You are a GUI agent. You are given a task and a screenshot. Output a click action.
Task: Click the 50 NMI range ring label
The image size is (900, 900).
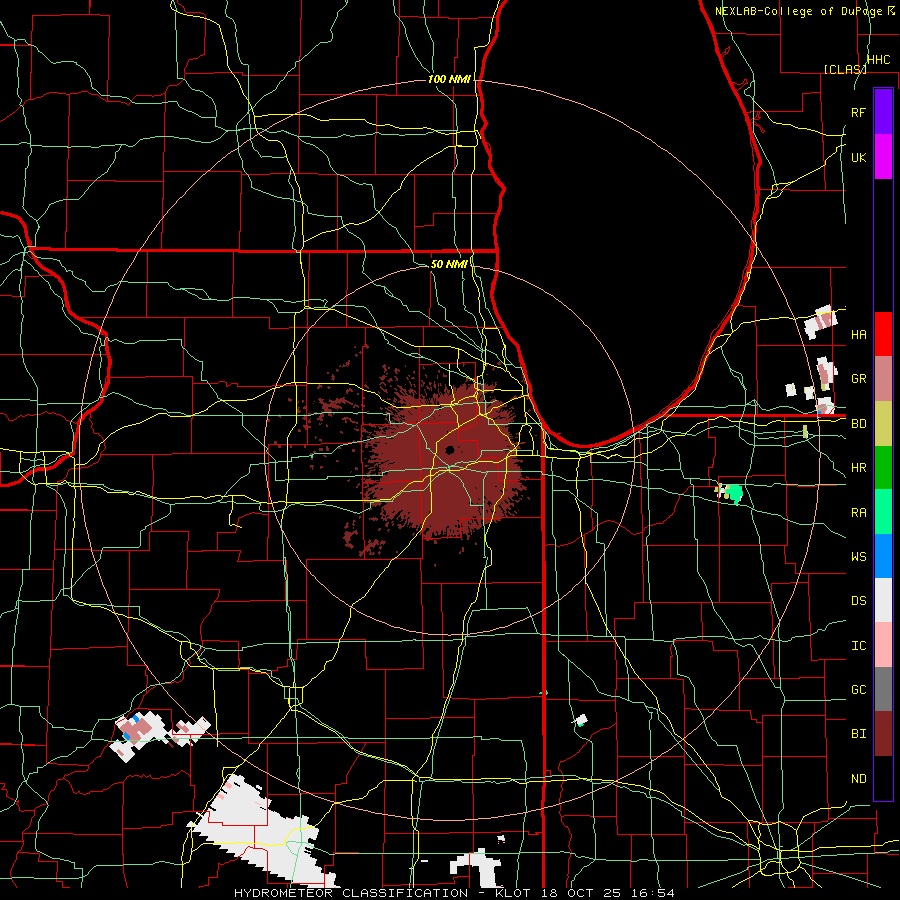[x=449, y=264]
